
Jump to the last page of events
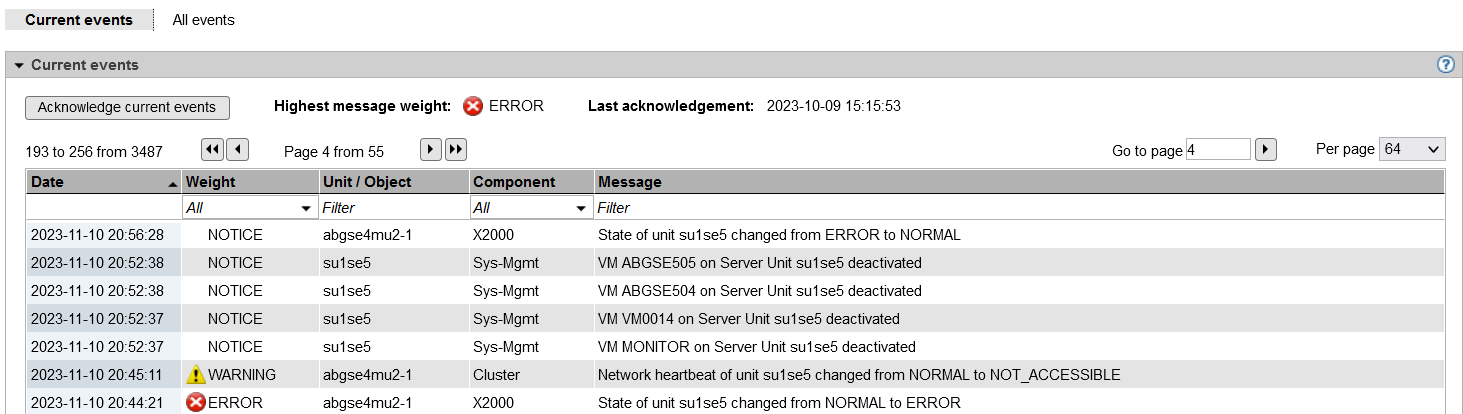tap(455, 150)
